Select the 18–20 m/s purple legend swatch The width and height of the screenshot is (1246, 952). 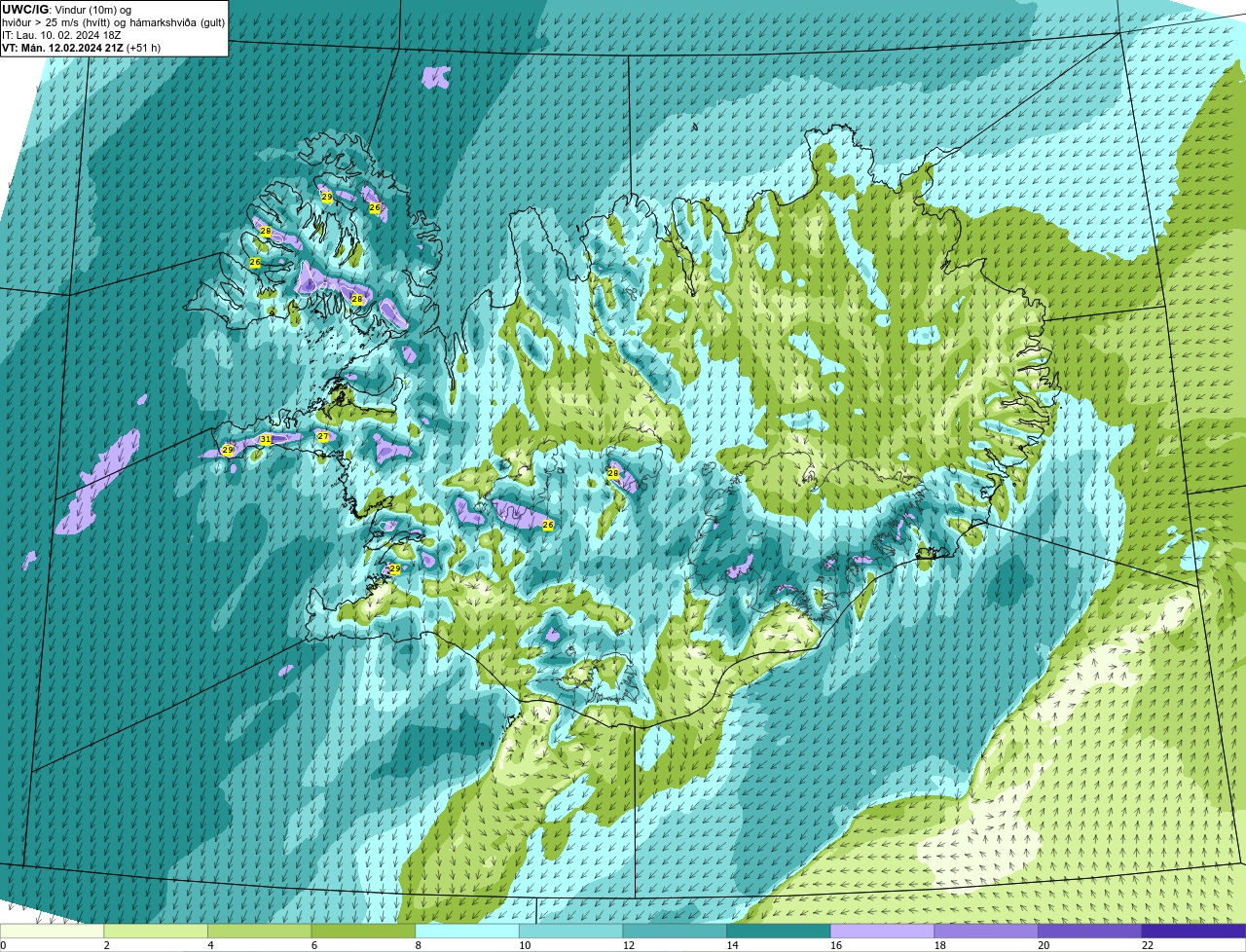coord(986,932)
